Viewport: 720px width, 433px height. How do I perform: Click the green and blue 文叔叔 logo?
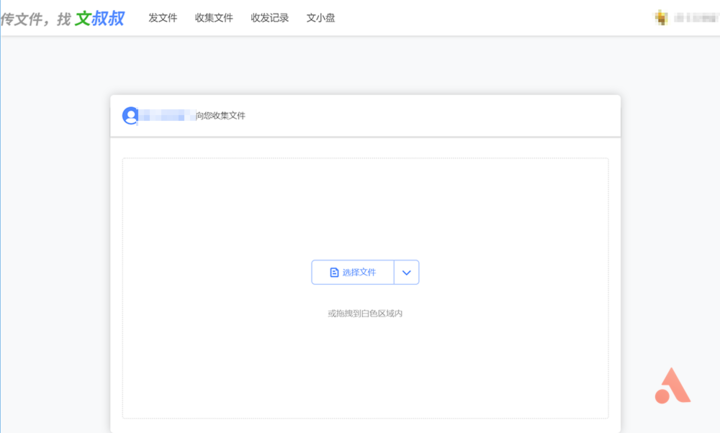(x=100, y=18)
